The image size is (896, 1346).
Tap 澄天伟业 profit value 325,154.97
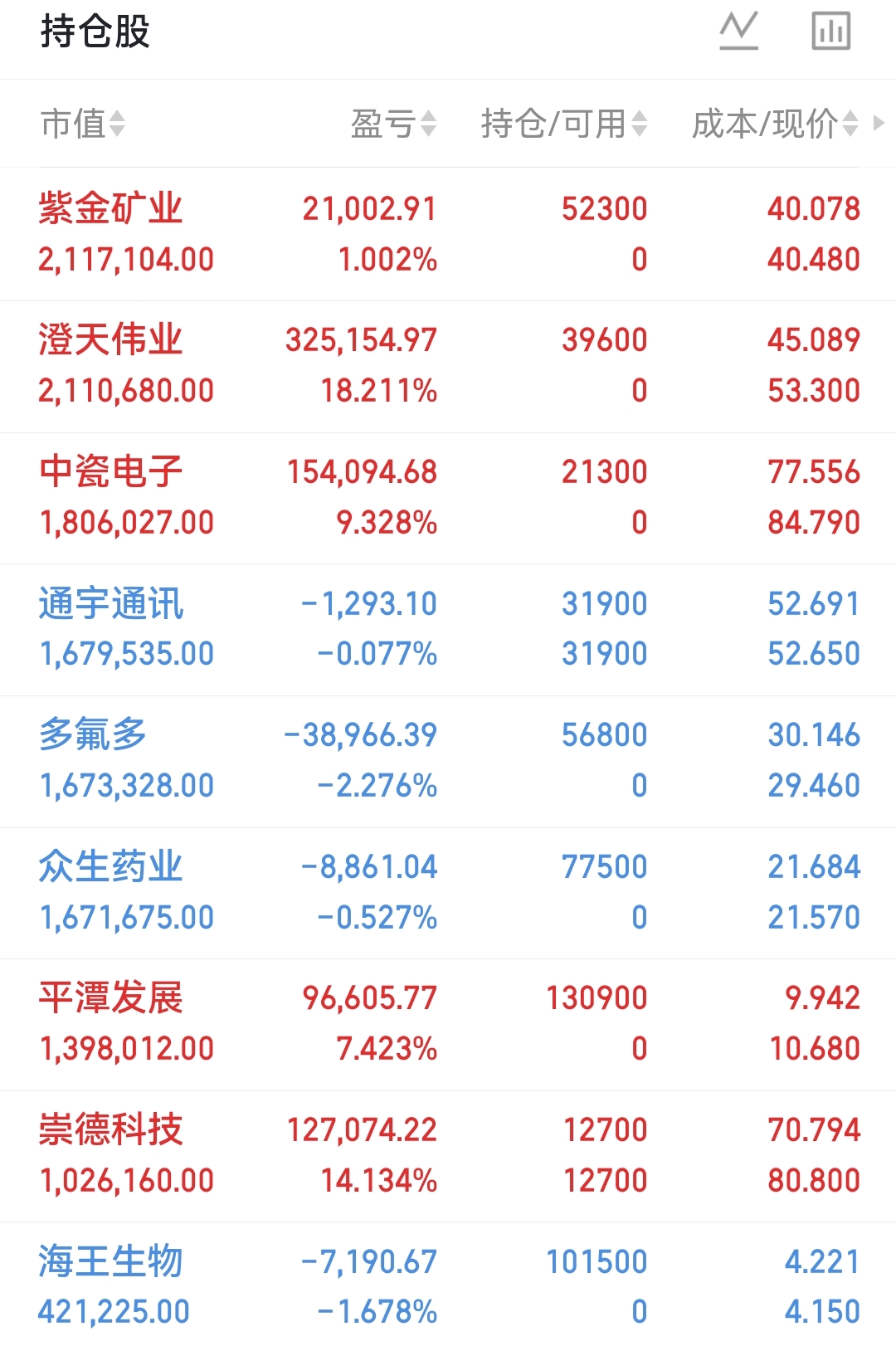(x=361, y=340)
